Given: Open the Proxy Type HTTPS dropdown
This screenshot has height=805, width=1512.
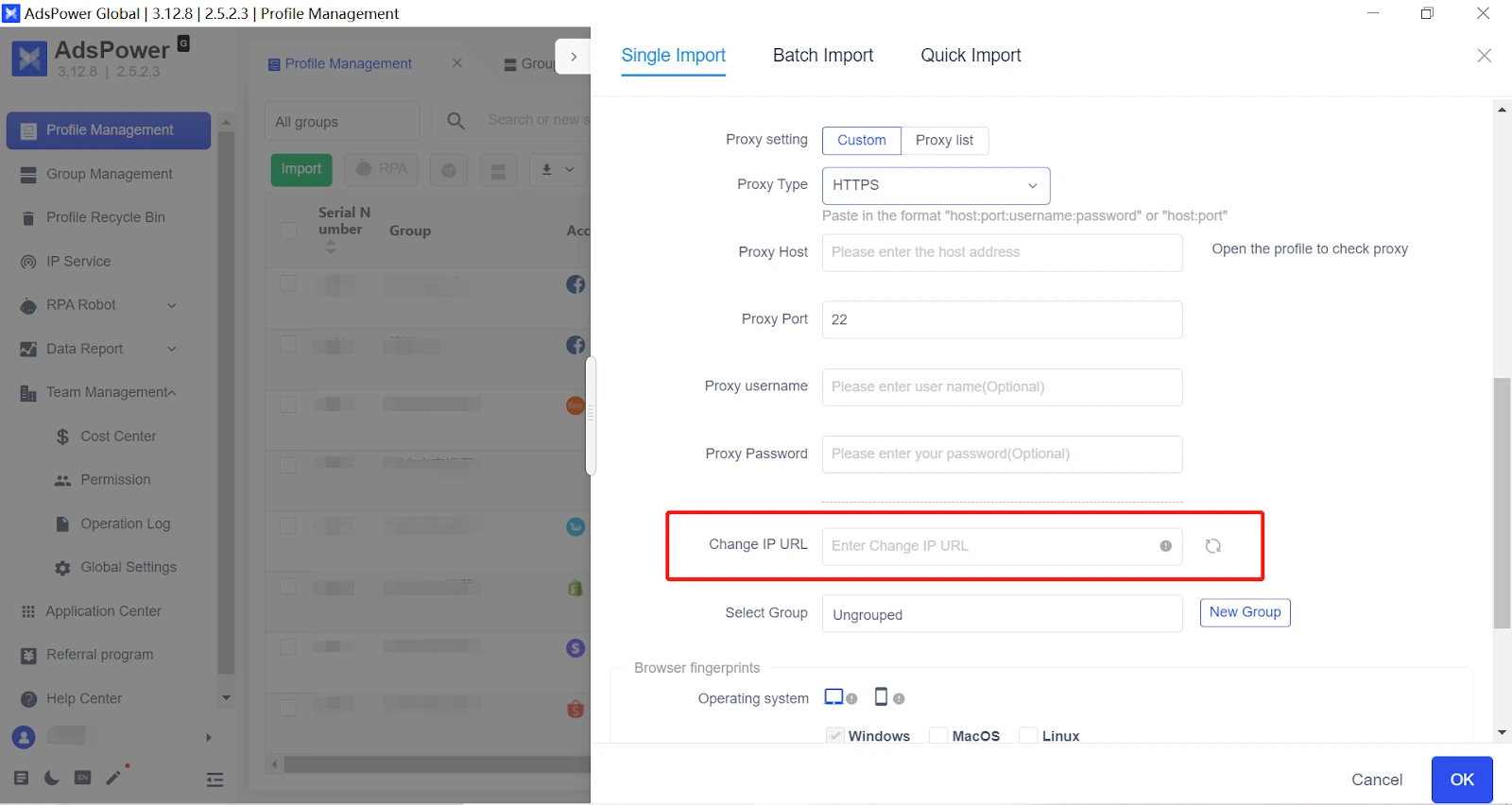Looking at the screenshot, I should (936, 185).
